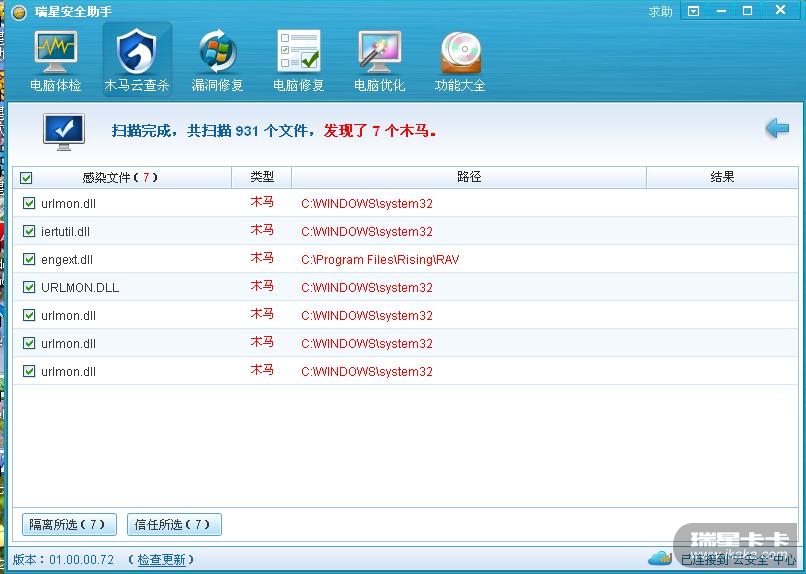Image resolution: width=806 pixels, height=574 pixels.
Task: Click the 路径 column header
Action: 469,177
